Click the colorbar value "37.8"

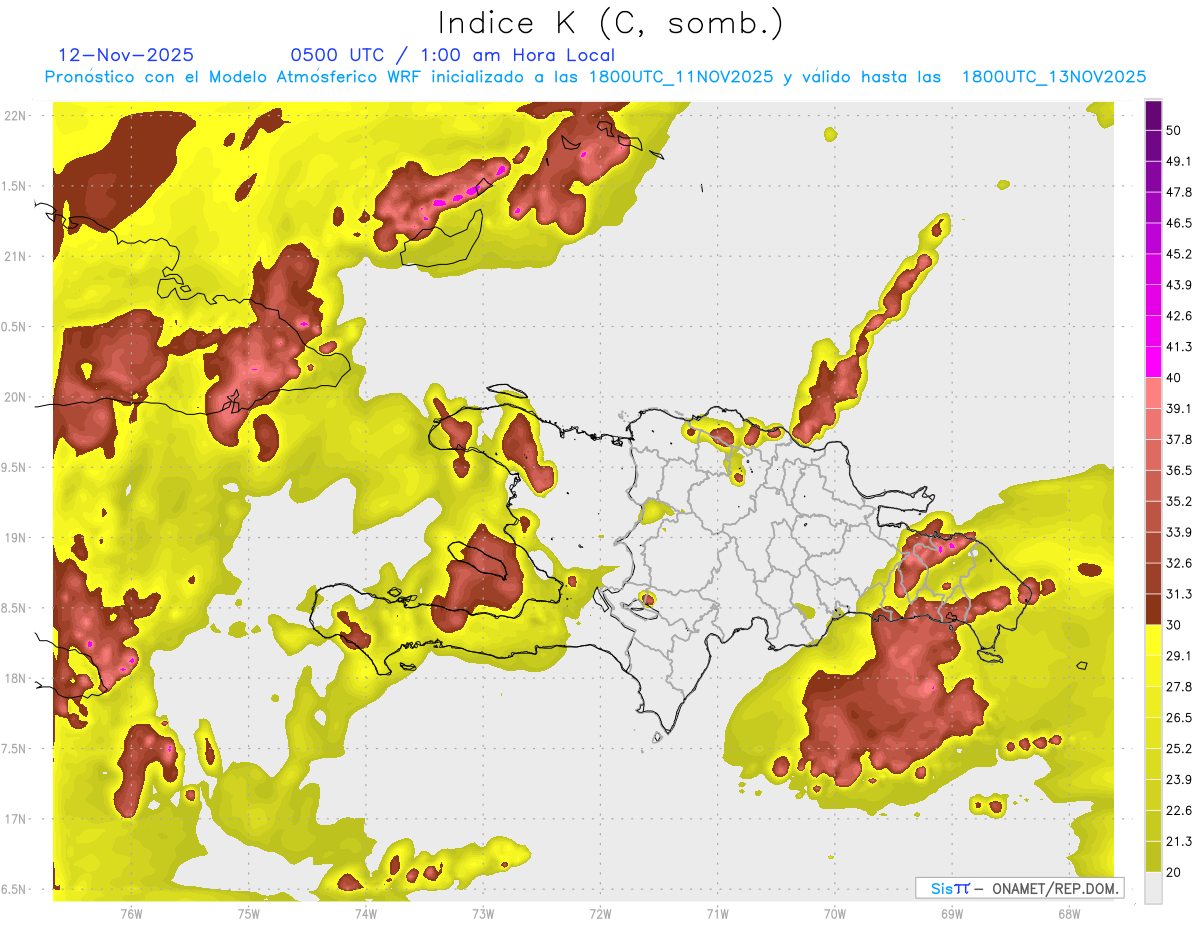(1179, 439)
